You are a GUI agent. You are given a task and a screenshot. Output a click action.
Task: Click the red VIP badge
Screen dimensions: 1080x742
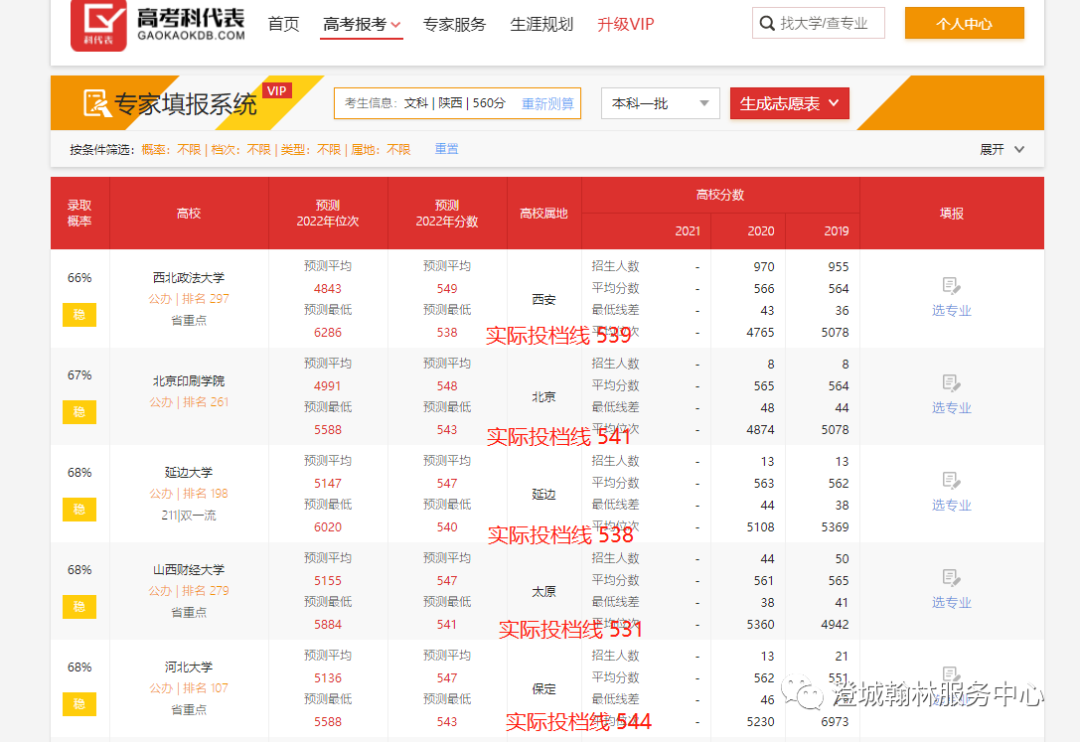point(277,91)
